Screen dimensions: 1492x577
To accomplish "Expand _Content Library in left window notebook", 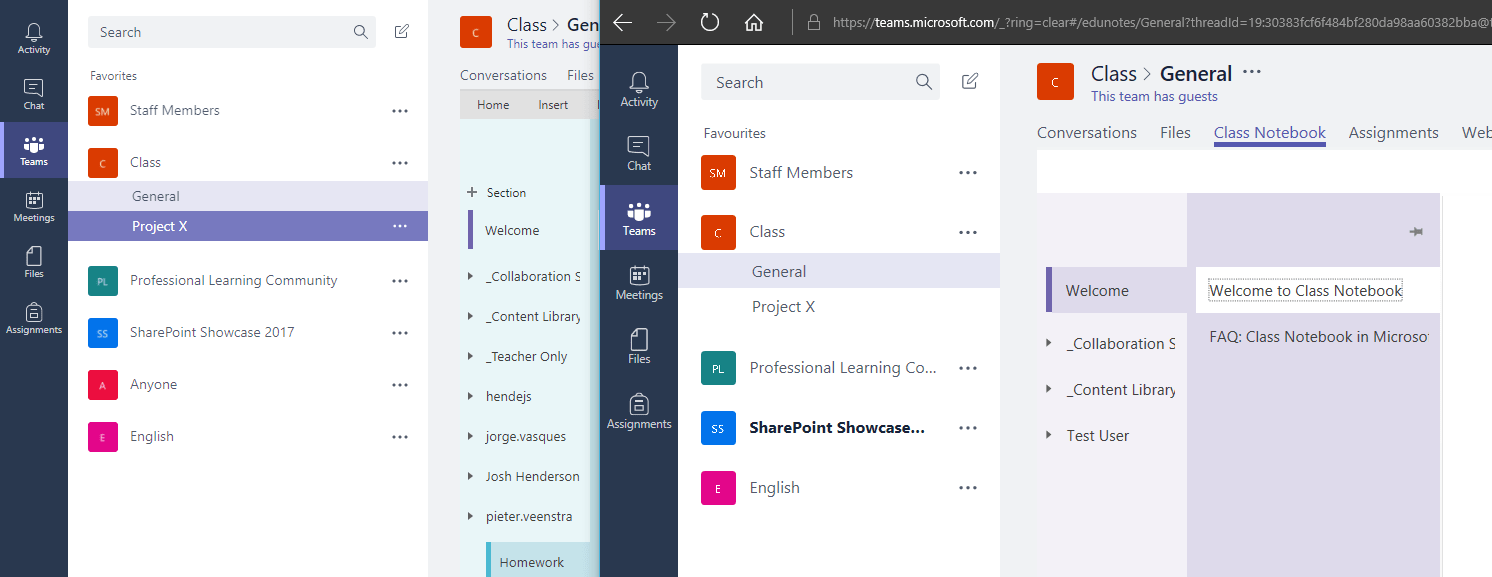I will click(471, 316).
